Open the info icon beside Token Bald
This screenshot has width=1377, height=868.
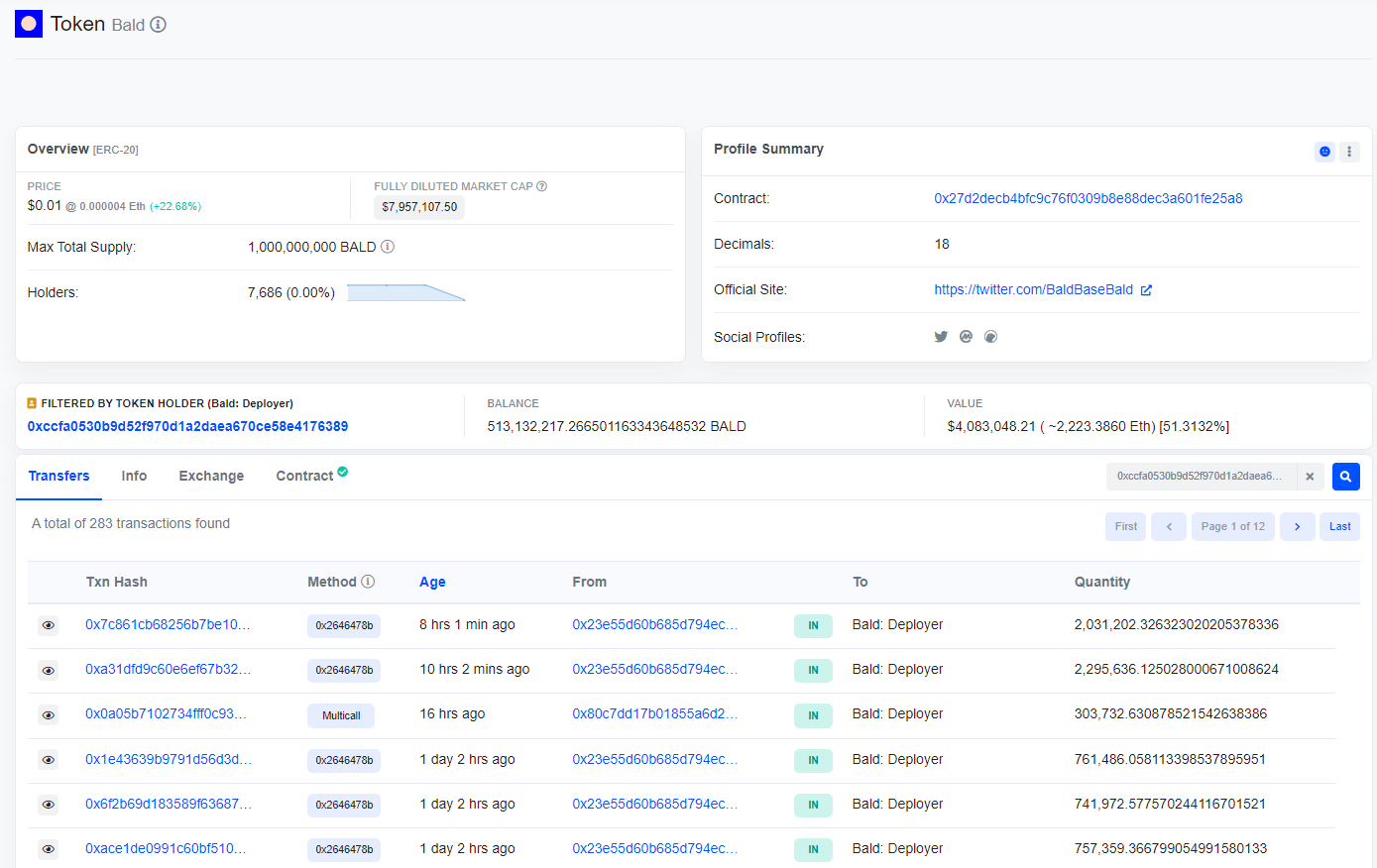coord(158,25)
